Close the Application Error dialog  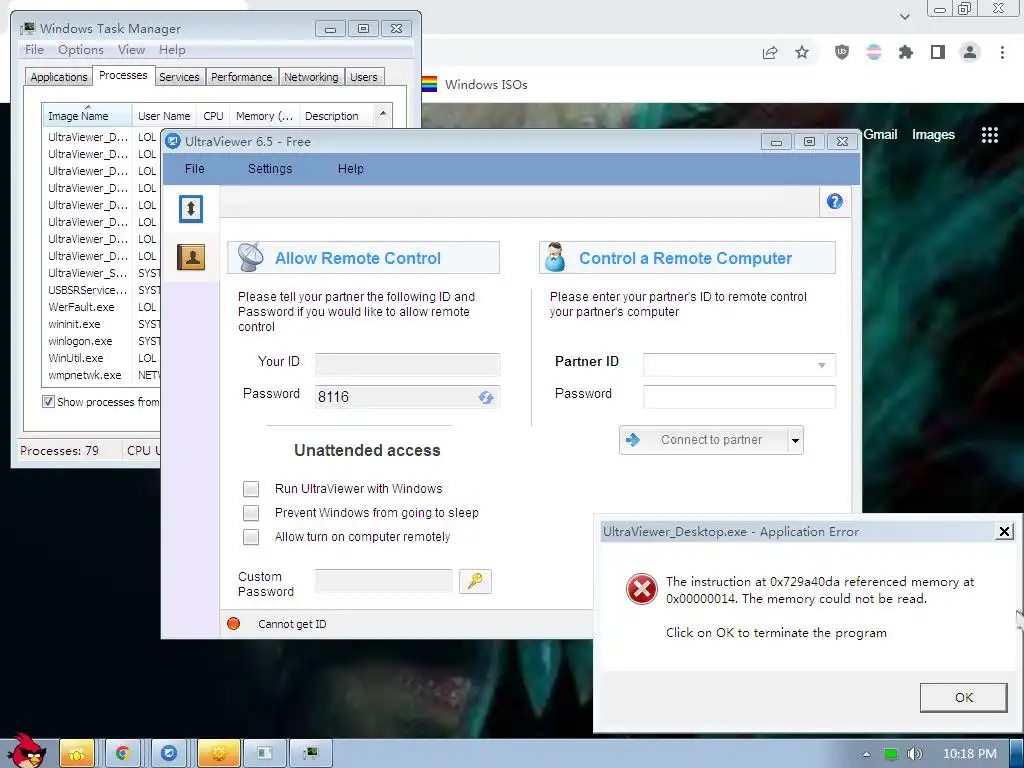(x=1004, y=532)
